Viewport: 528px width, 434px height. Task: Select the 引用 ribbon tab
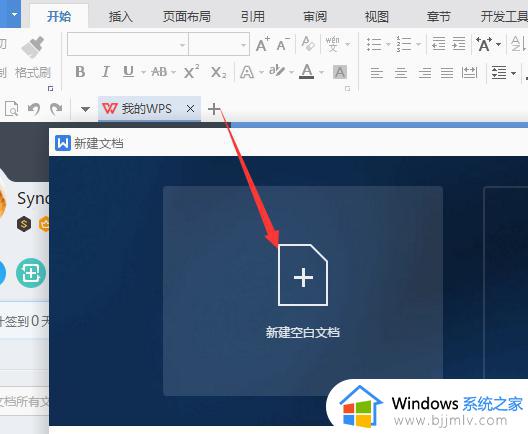click(x=253, y=16)
